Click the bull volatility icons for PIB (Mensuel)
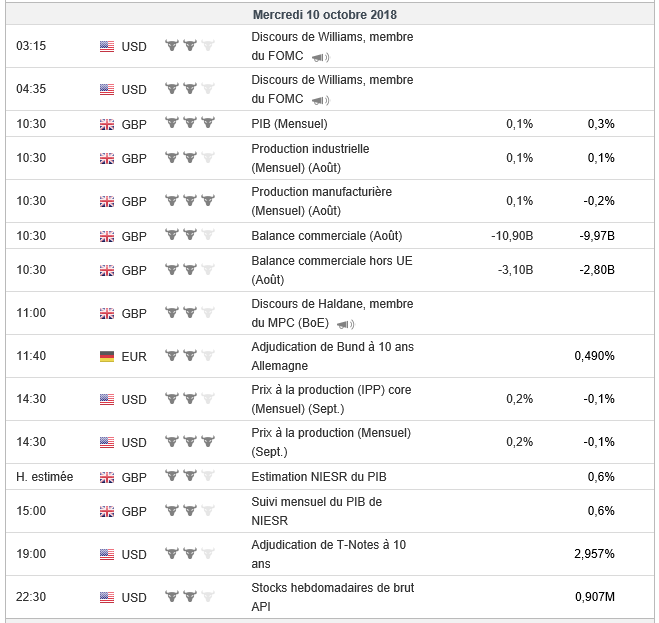This screenshot has width=659, height=623. pyautogui.click(x=190, y=124)
